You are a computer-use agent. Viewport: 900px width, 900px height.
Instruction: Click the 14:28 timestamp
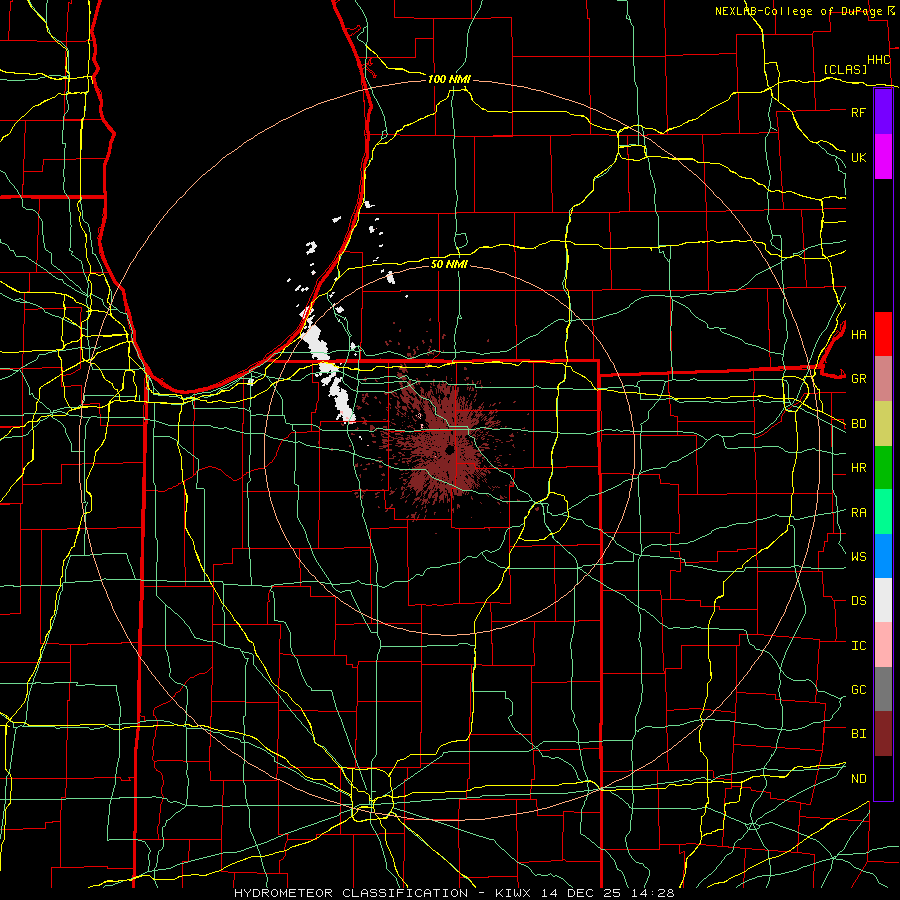pos(654,893)
